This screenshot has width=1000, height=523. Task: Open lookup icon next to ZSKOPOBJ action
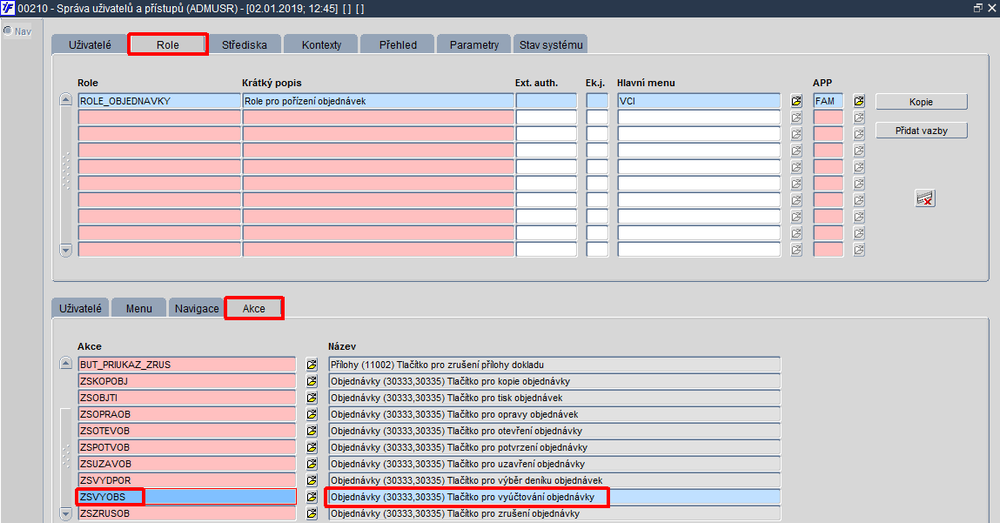pyautogui.click(x=311, y=381)
